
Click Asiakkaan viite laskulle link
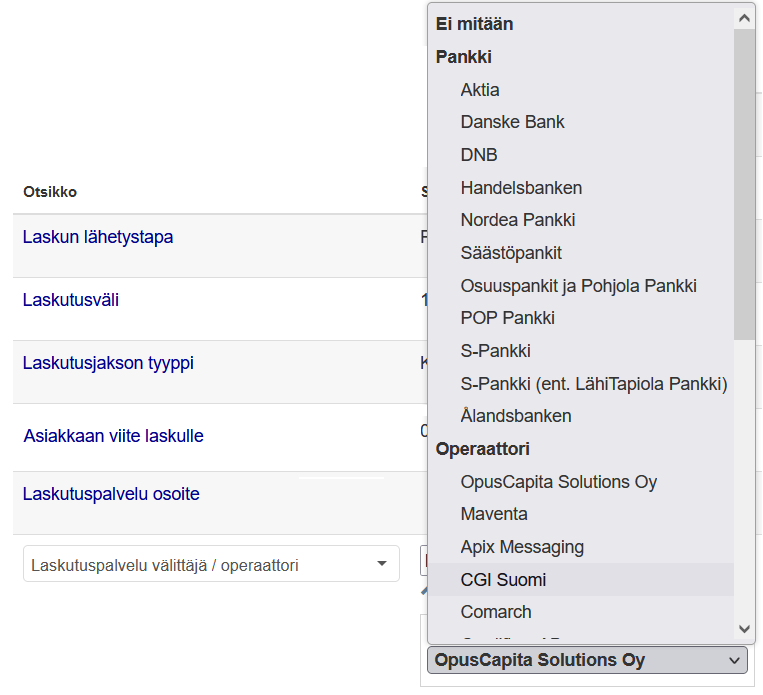[x=113, y=436]
